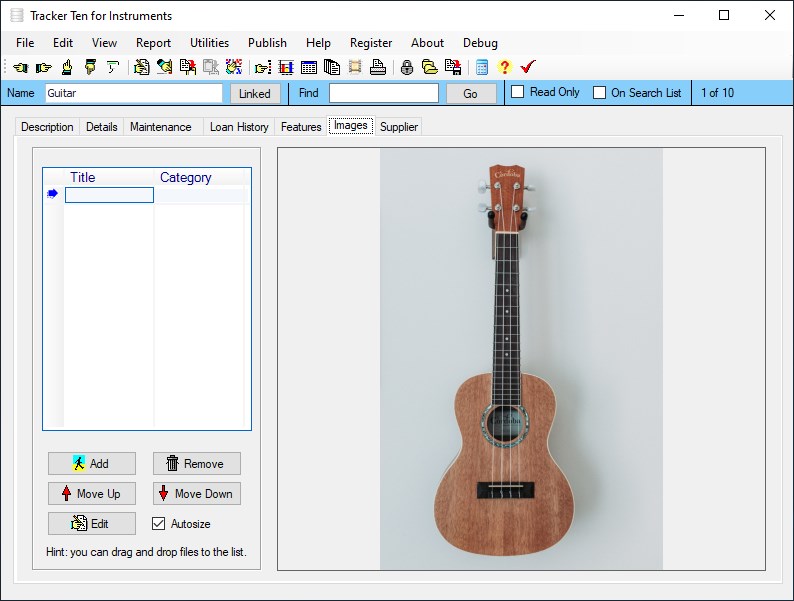This screenshot has width=794, height=601.
Task: Switch to the Description tab
Action: coord(47,127)
